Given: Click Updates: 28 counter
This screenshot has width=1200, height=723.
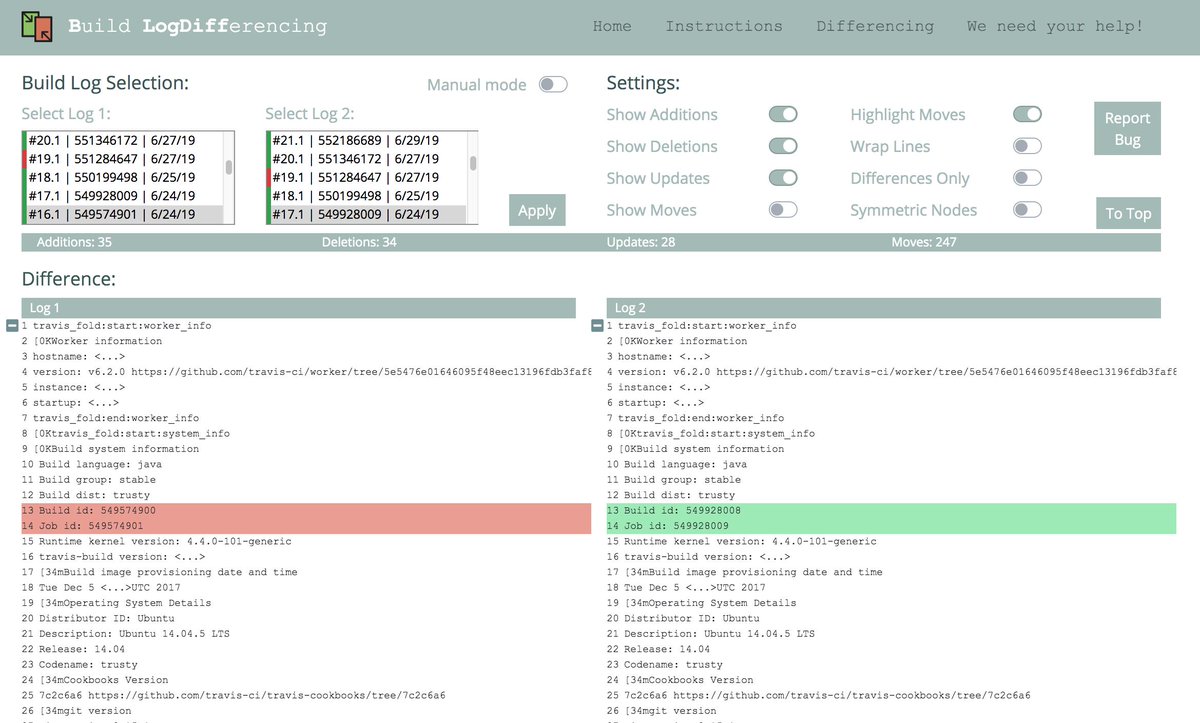Looking at the screenshot, I should click(641, 242).
